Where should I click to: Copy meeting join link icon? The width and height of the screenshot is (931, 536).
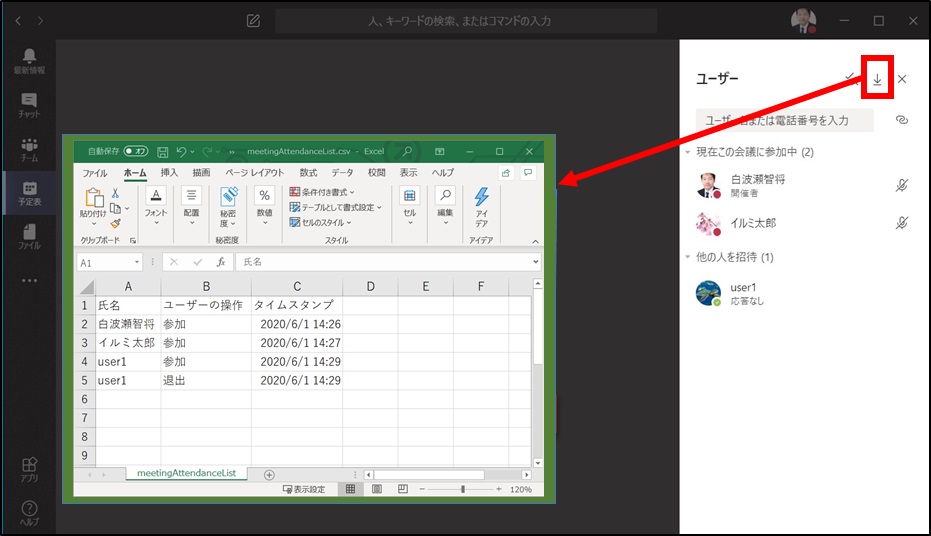click(902, 120)
